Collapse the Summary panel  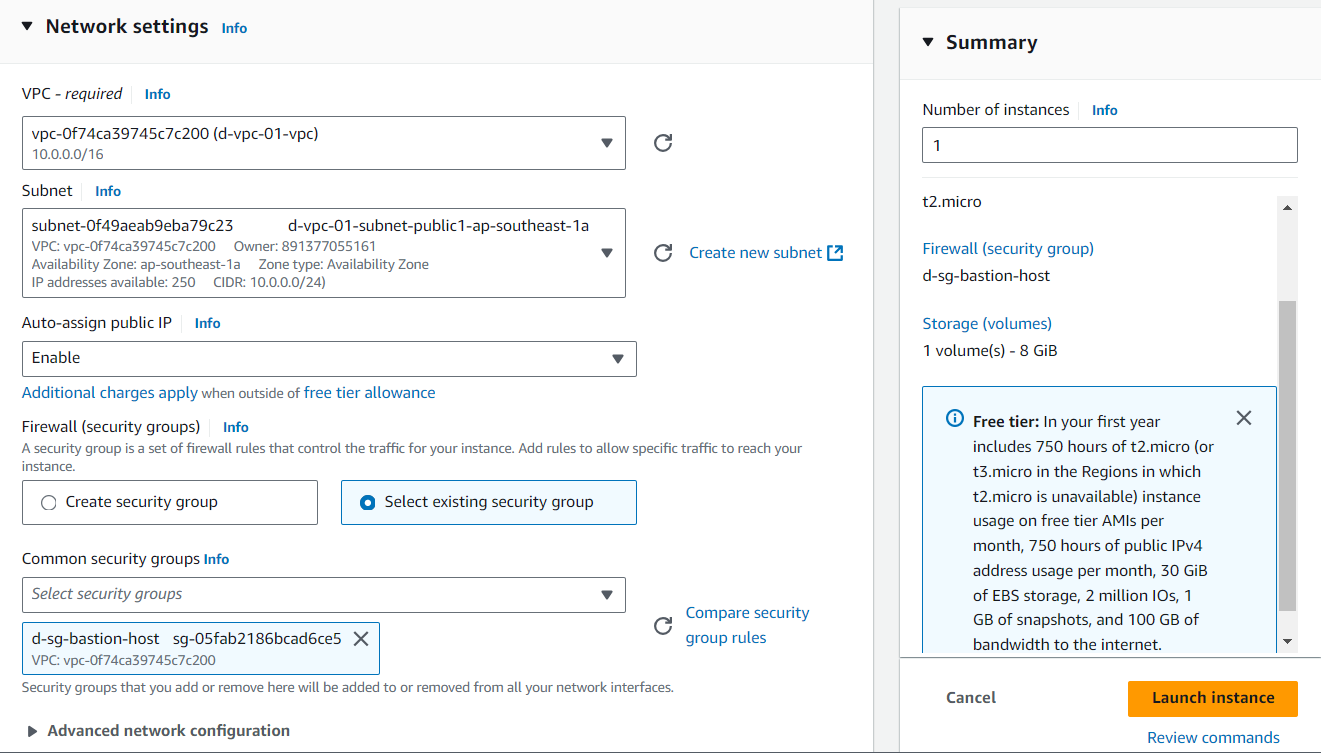tap(927, 42)
